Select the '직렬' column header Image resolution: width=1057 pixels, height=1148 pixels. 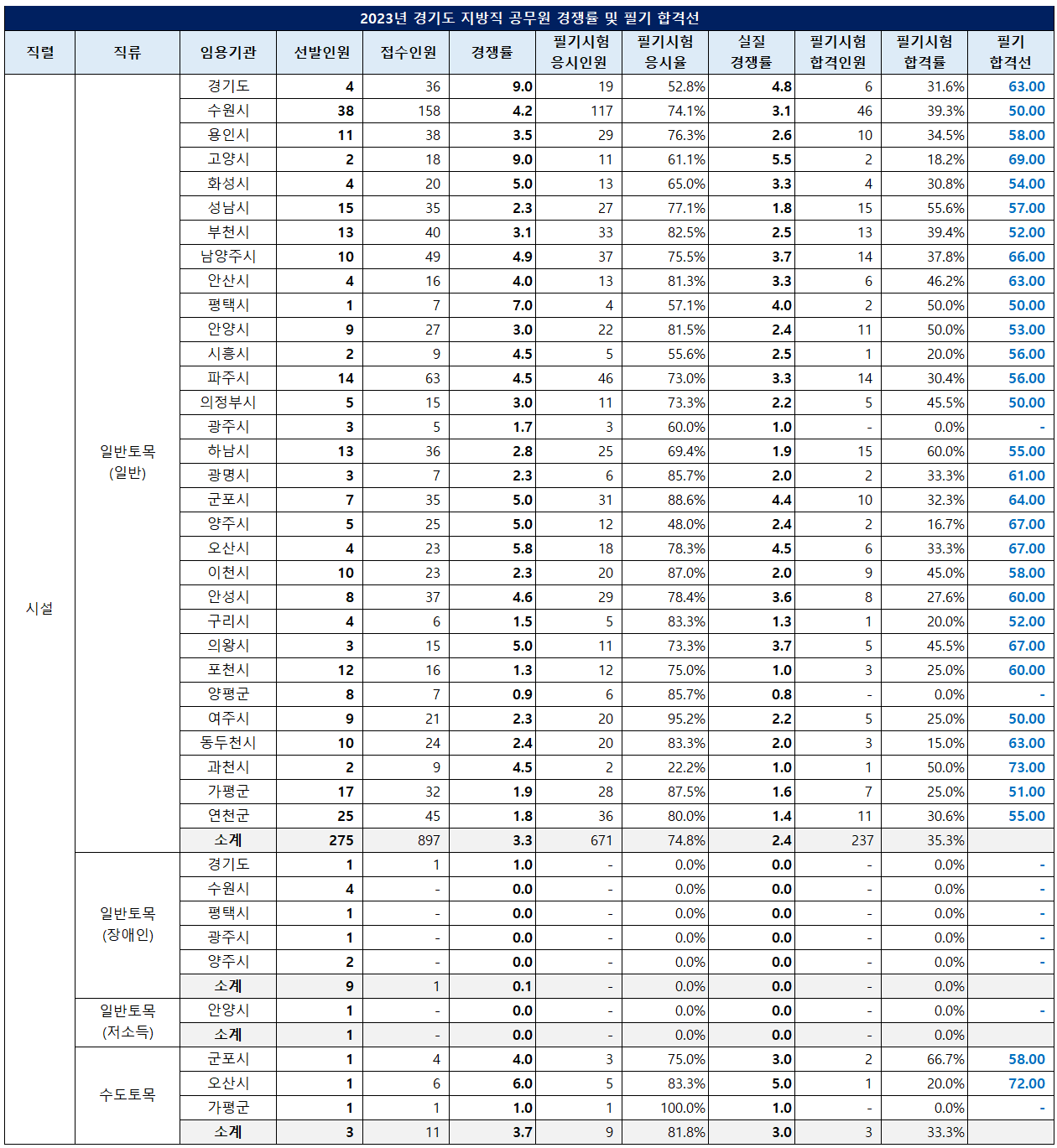pos(39,52)
